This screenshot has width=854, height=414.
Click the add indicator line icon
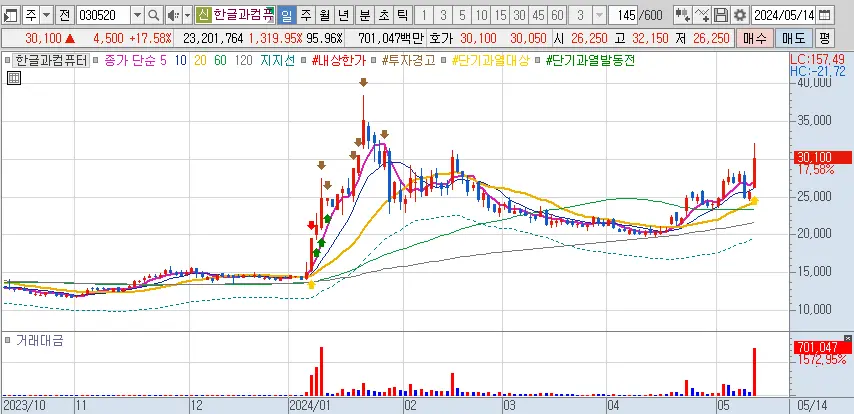(x=703, y=15)
